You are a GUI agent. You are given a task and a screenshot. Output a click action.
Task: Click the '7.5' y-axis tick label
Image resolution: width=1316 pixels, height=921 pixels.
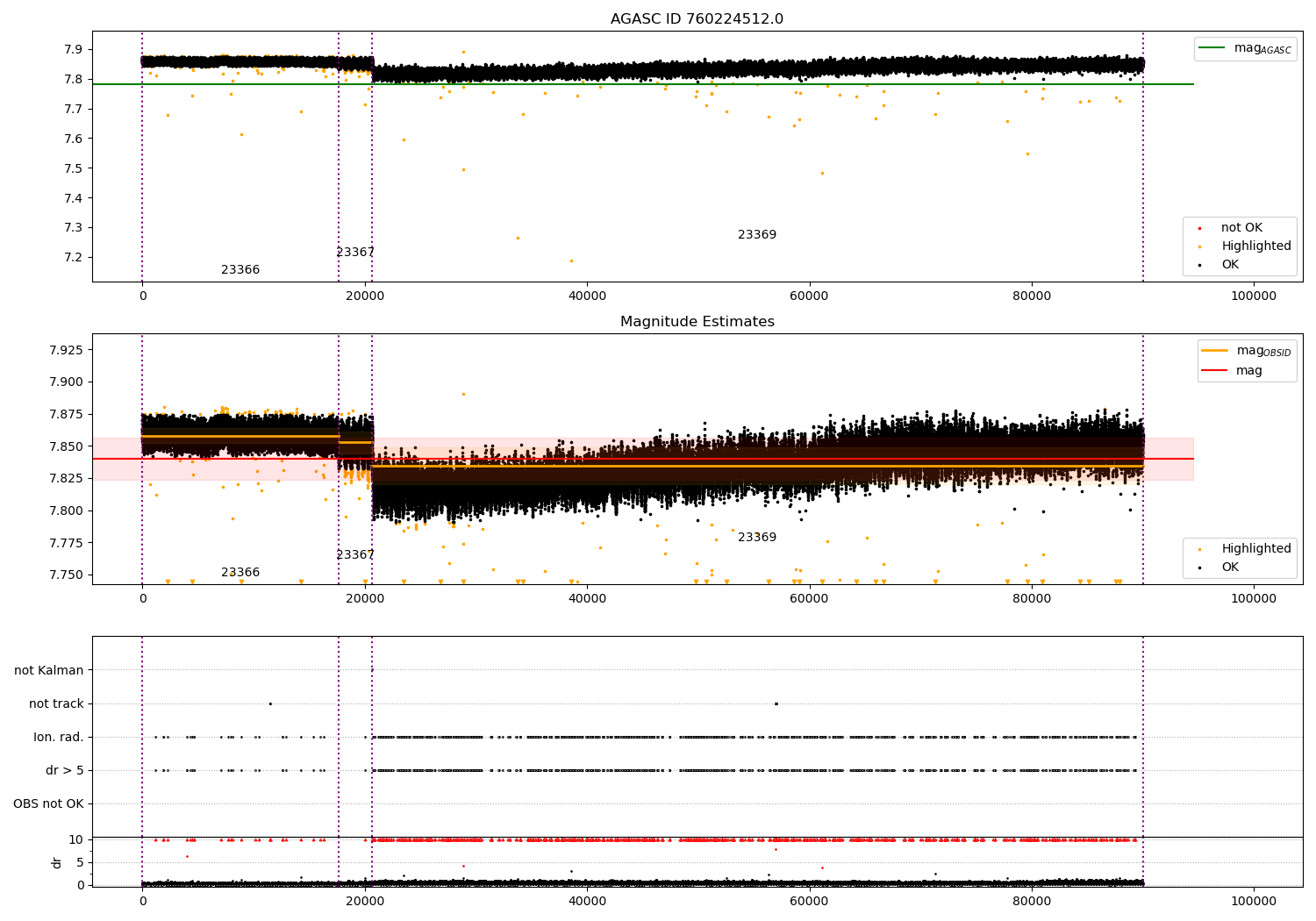(x=74, y=169)
